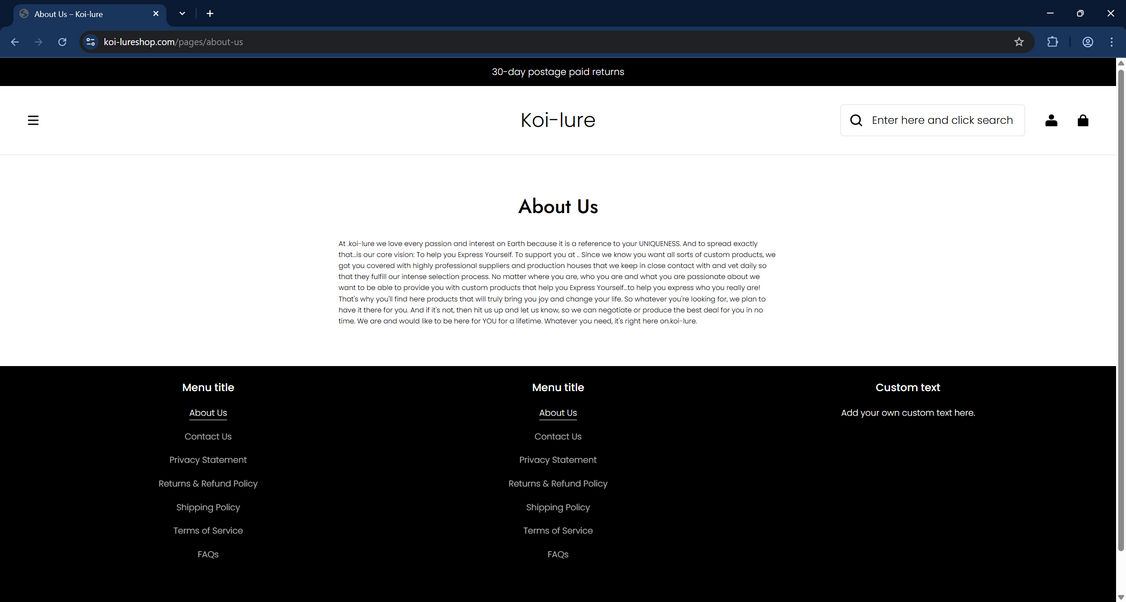Open Returns & Refund Policy in first footer menu
1126x602 pixels.
tap(208, 483)
